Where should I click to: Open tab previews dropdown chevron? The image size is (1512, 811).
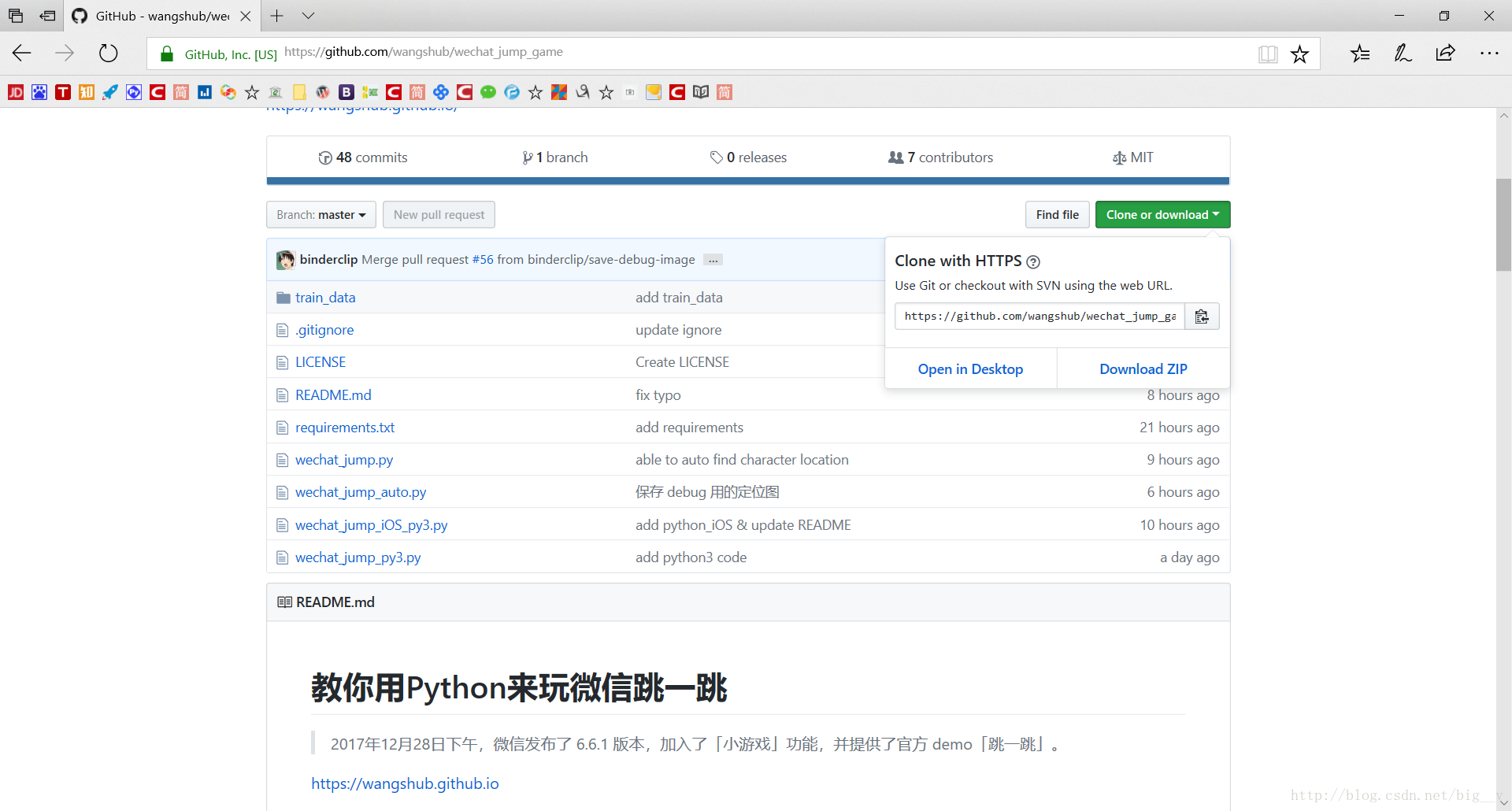tap(309, 16)
